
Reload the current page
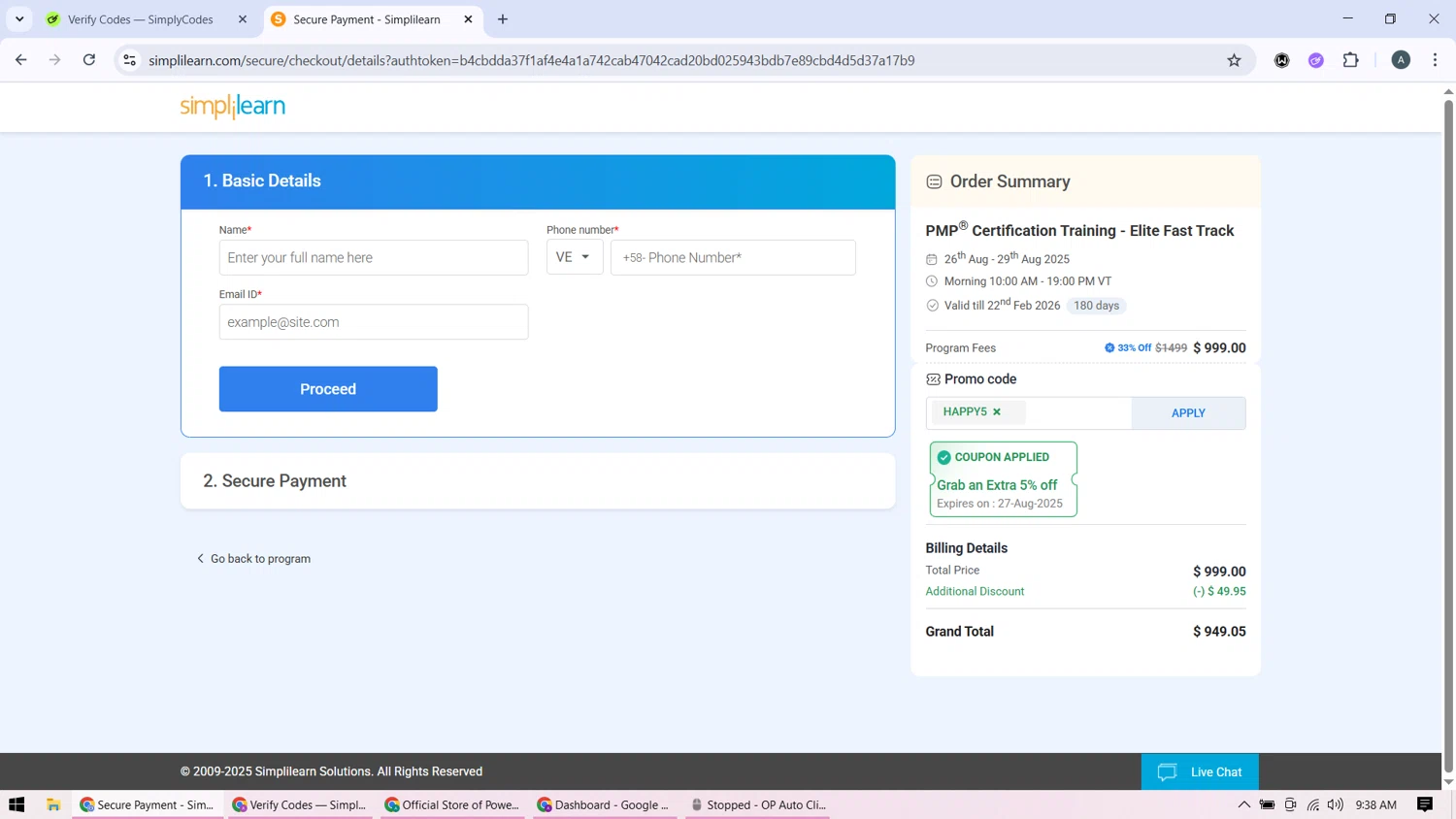click(89, 60)
